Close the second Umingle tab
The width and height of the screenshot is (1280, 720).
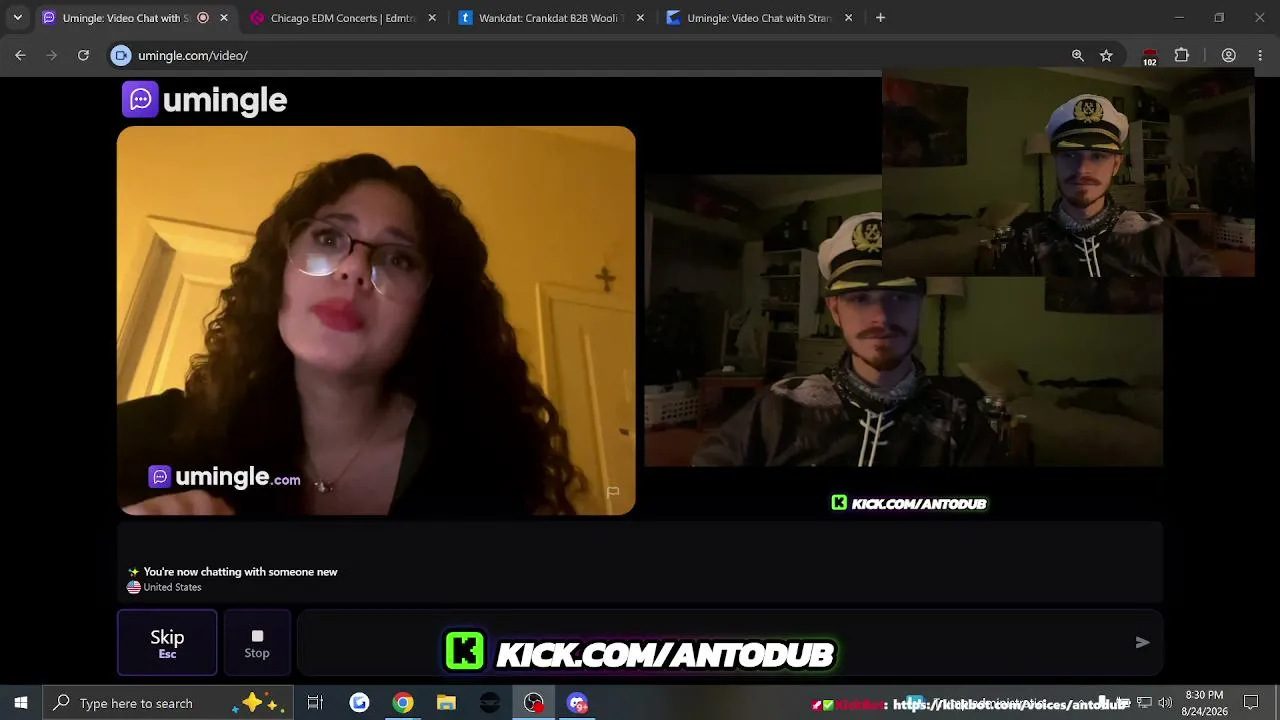pos(848,18)
